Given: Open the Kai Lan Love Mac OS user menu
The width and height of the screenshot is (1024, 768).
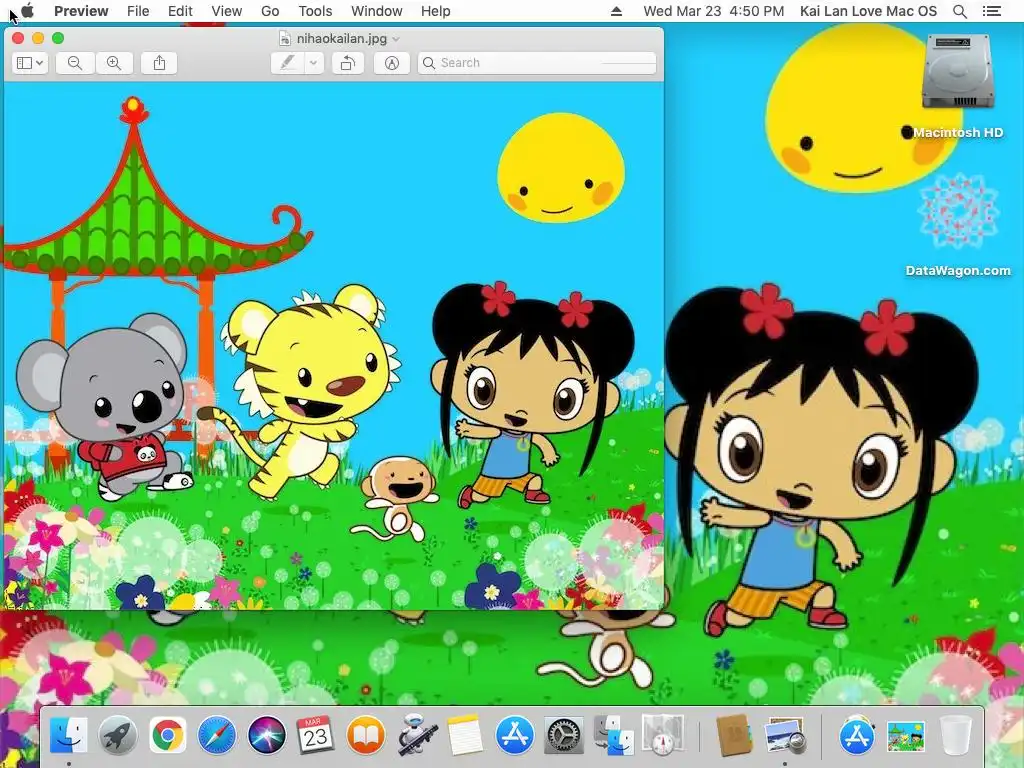Looking at the screenshot, I should click(x=868, y=11).
